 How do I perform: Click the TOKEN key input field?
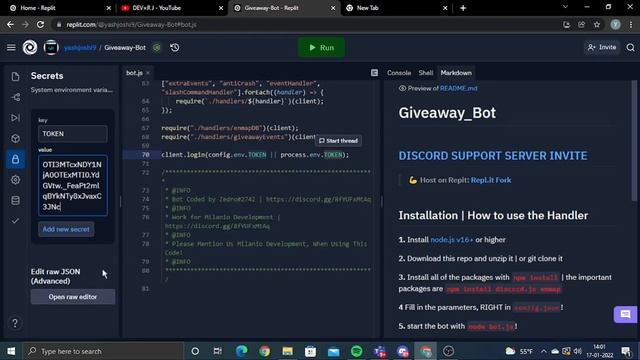73,134
